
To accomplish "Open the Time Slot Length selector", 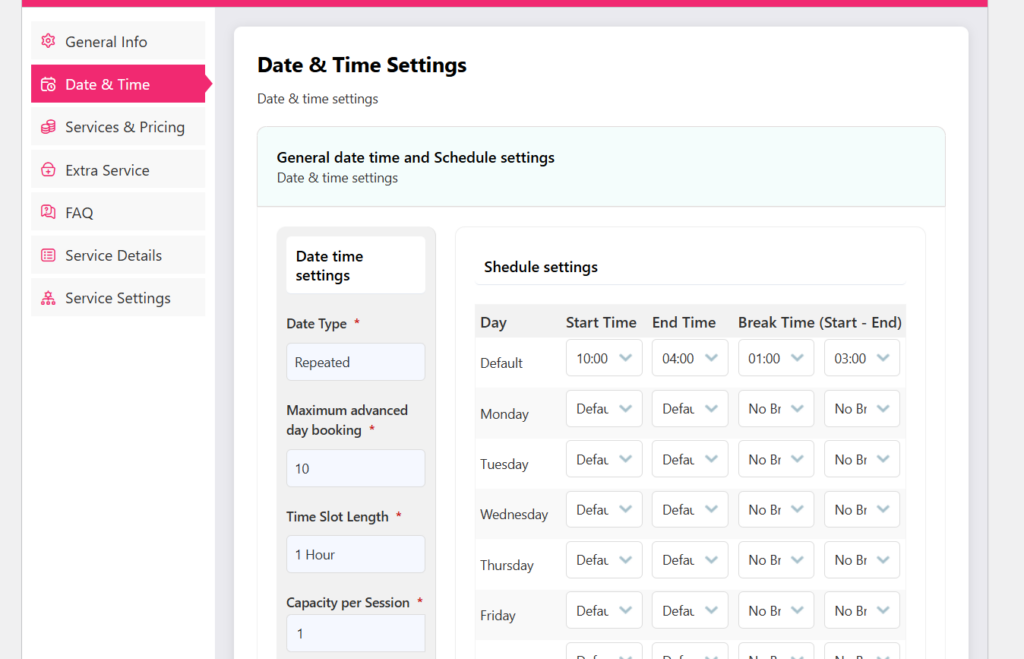I will [x=356, y=555].
